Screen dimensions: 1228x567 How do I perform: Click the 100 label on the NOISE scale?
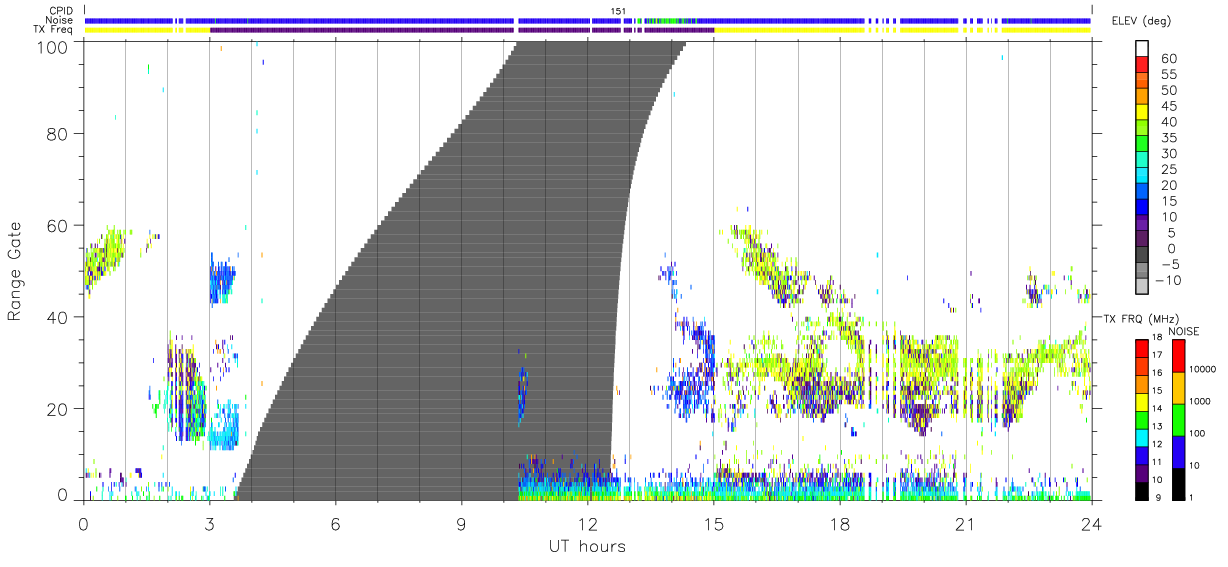coord(1199,434)
